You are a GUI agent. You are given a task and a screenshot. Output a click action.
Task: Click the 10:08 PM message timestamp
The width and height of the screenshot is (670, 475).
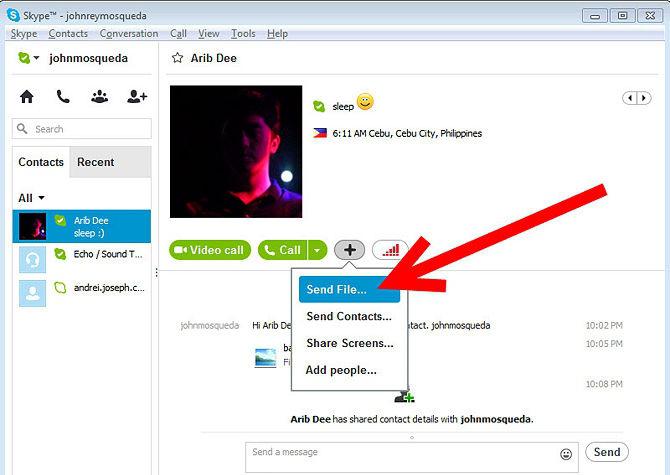coord(604,384)
